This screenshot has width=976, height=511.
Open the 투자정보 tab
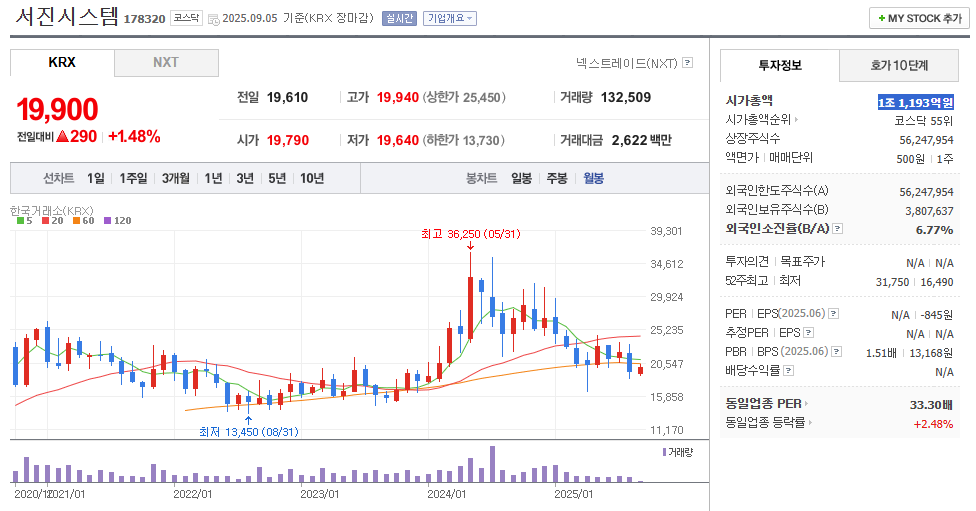point(780,65)
